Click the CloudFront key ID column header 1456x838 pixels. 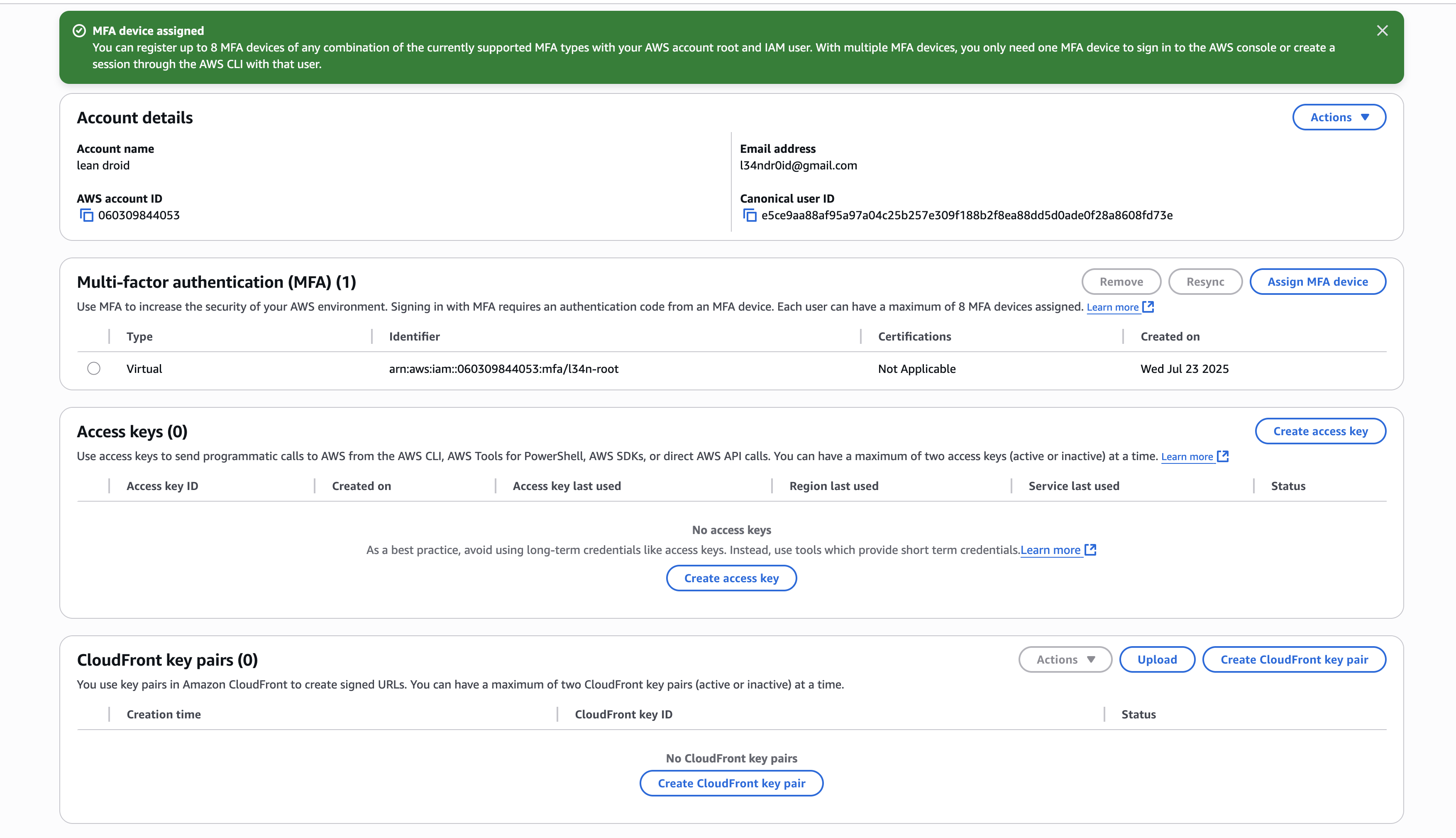623,714
